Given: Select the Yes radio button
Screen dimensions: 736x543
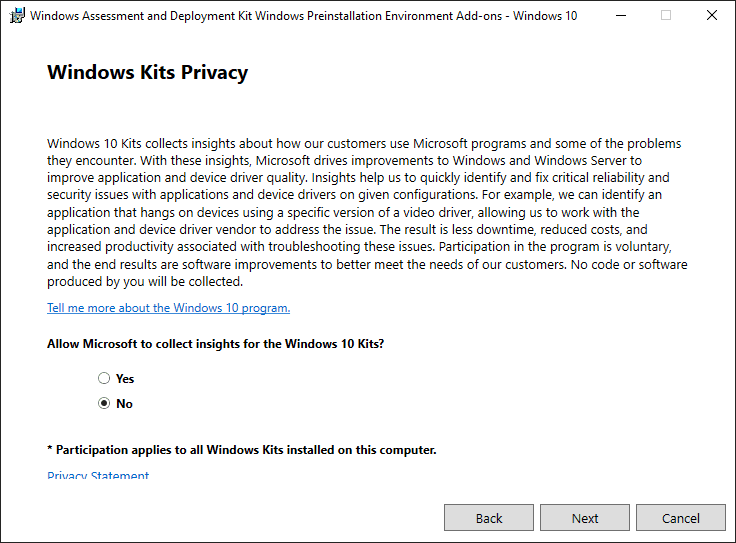Looking at the screenshot, I should point(104,379).
